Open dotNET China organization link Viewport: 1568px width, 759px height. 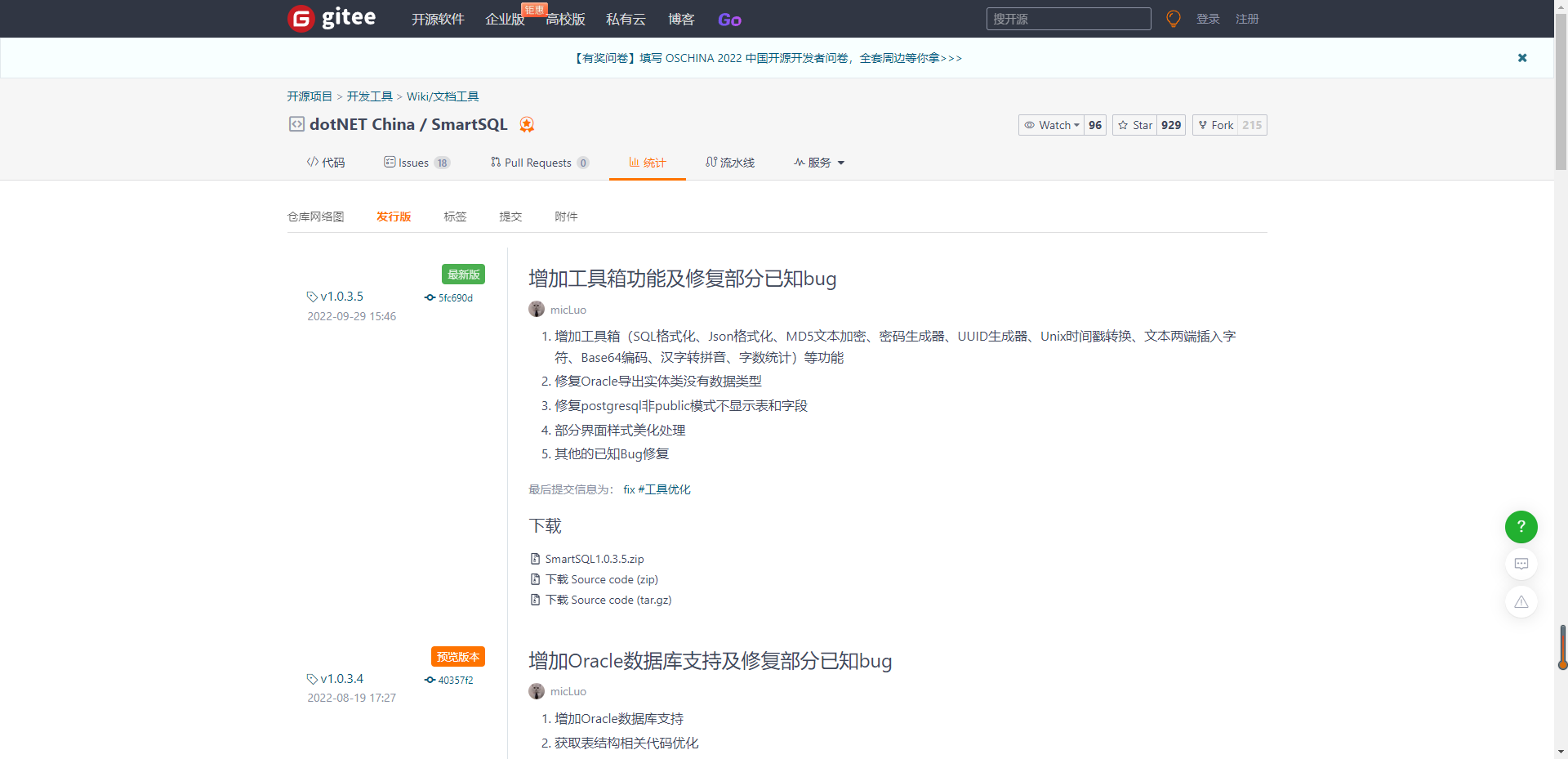(362, 124)
